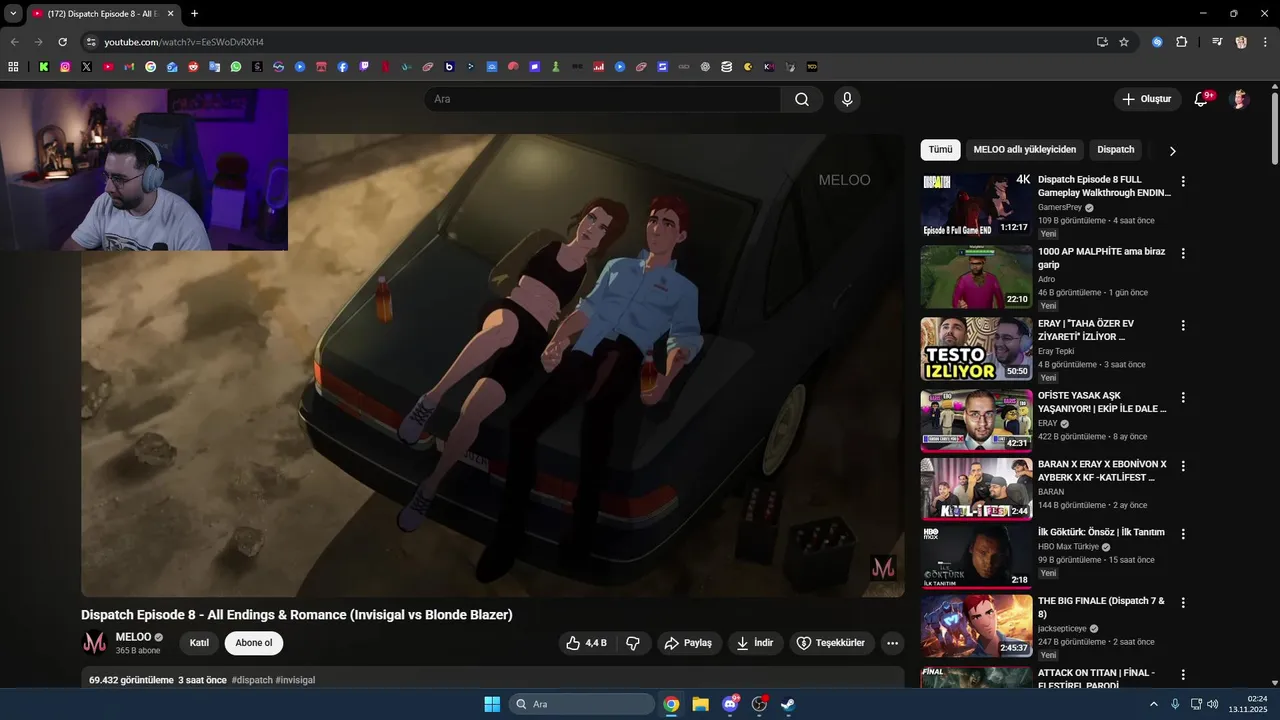Viewport: 1280px width, 720px height.
Task: Open the Shazam extension icon
Action: (1157, 42)
